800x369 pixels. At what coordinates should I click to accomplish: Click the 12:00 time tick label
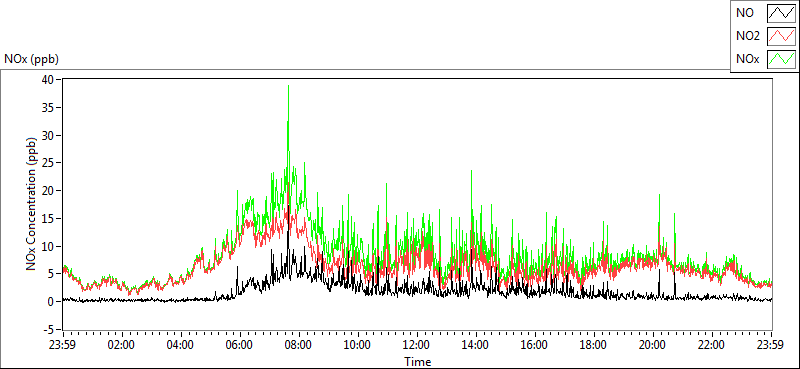(x=417, y=345)
